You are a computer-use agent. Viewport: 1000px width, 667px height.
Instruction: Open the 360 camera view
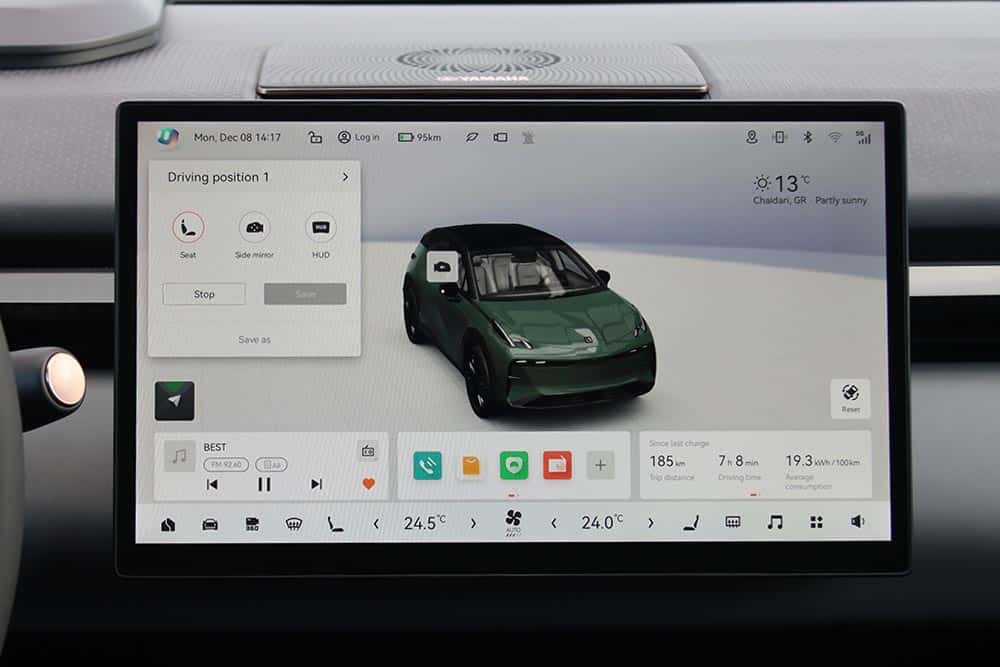pos(252,523)
